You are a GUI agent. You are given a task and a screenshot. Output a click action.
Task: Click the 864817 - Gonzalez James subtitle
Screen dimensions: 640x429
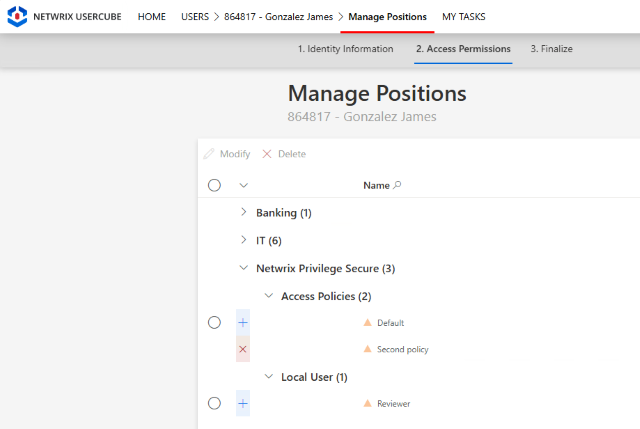pyautogui.click(x=362, y=117)
